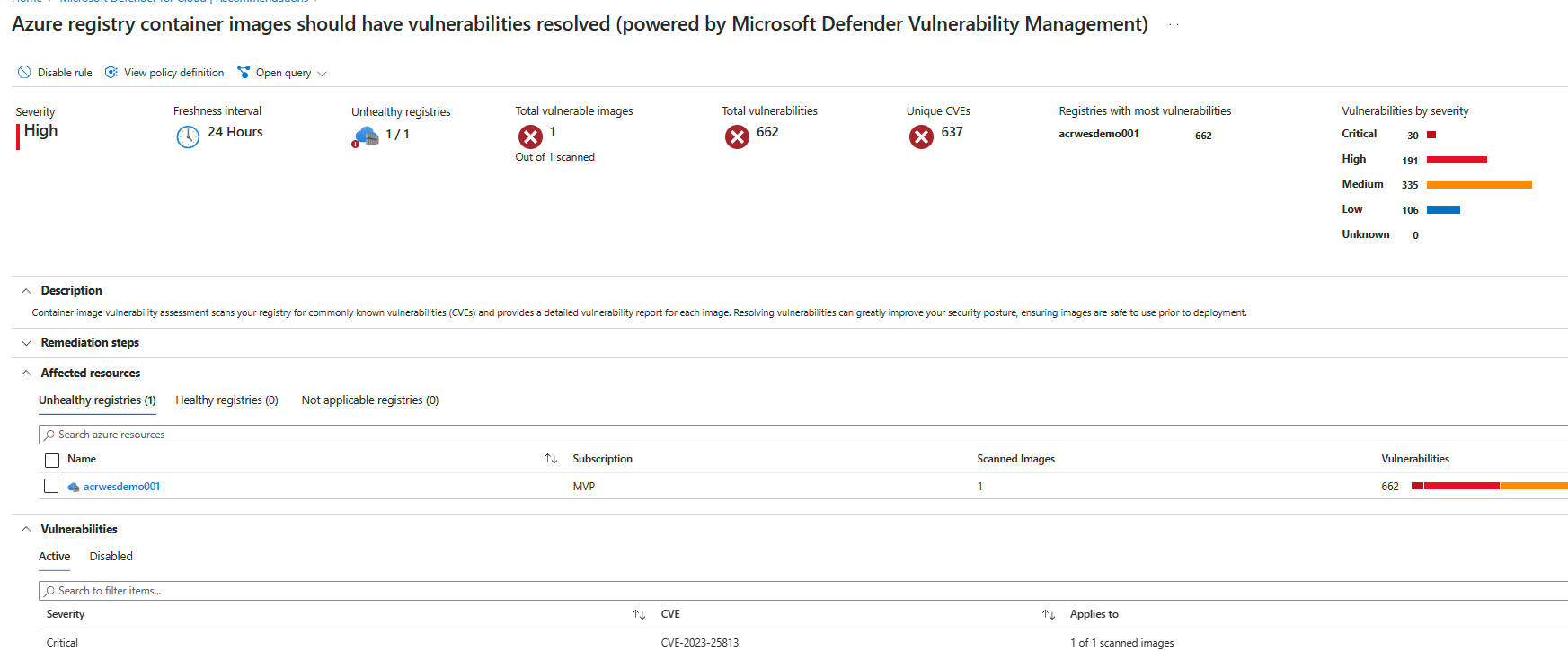The width and height of the screenshot is (1568, 651).
Task: Click the Open query button label
Action: (283, 73)
